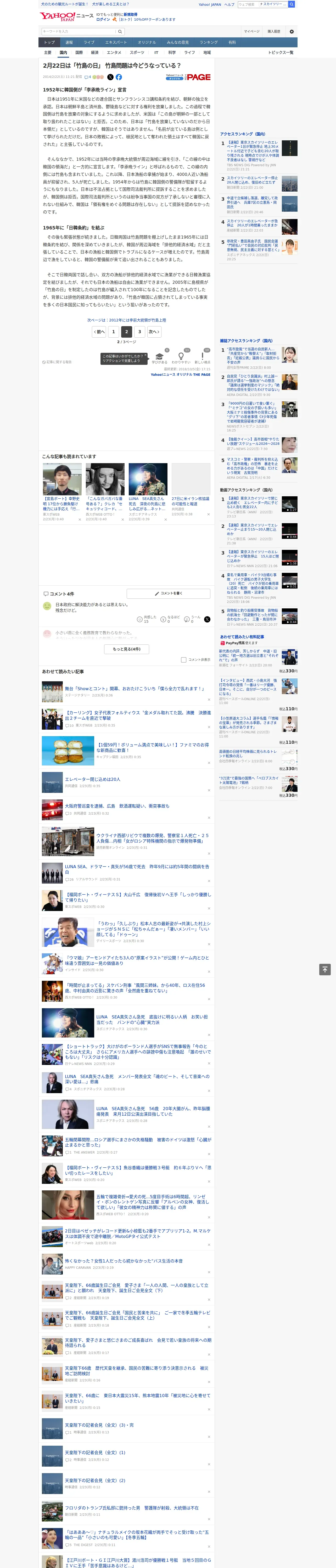Screen dimensions: 336x1568
Task: Open the みんなの意見 tab
Action: point(178,43)
